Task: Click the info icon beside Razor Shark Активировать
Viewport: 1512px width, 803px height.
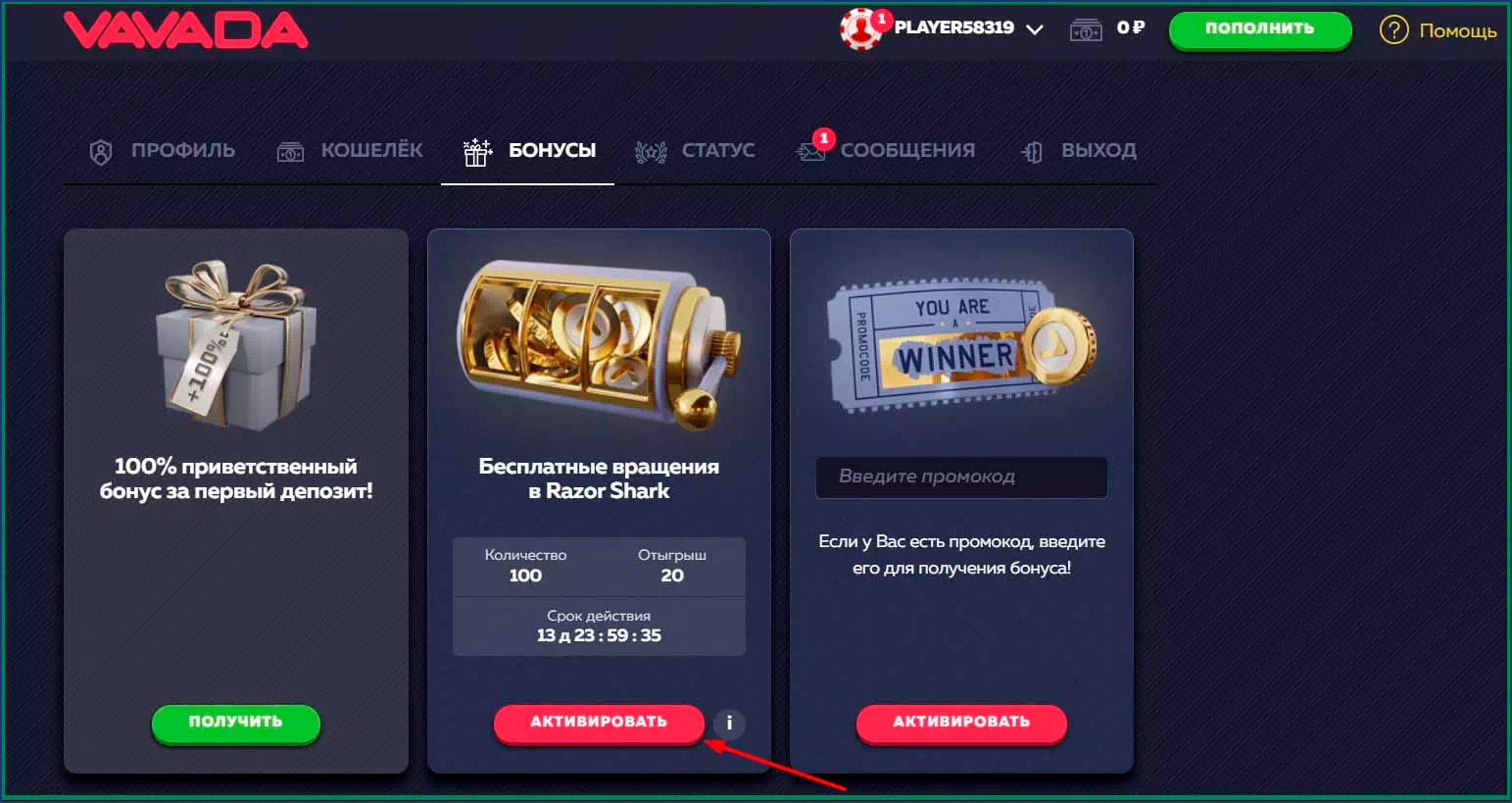Action: (x=729, y=724)
